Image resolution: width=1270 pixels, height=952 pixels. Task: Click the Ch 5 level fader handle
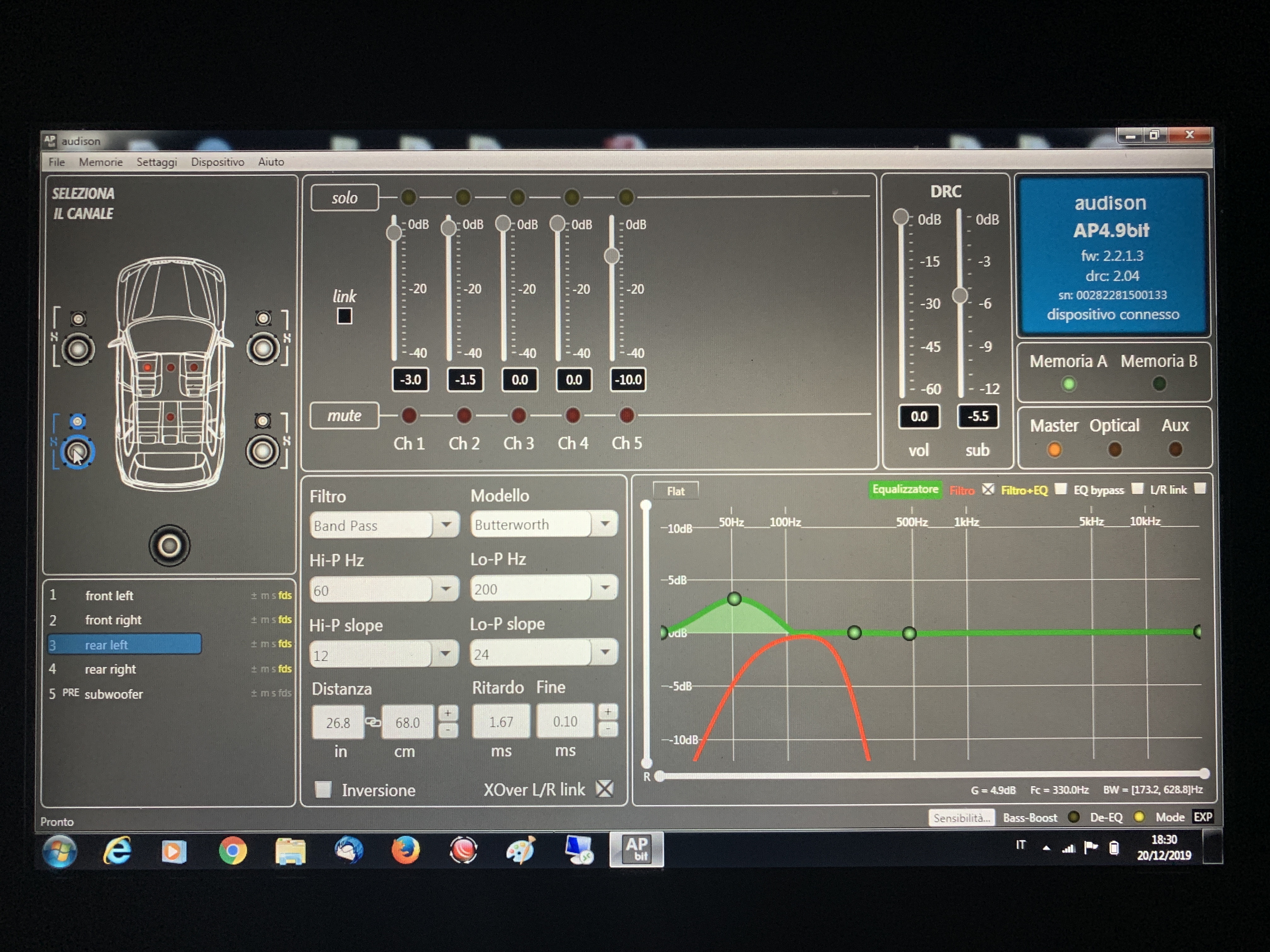[x=612, y=255]
